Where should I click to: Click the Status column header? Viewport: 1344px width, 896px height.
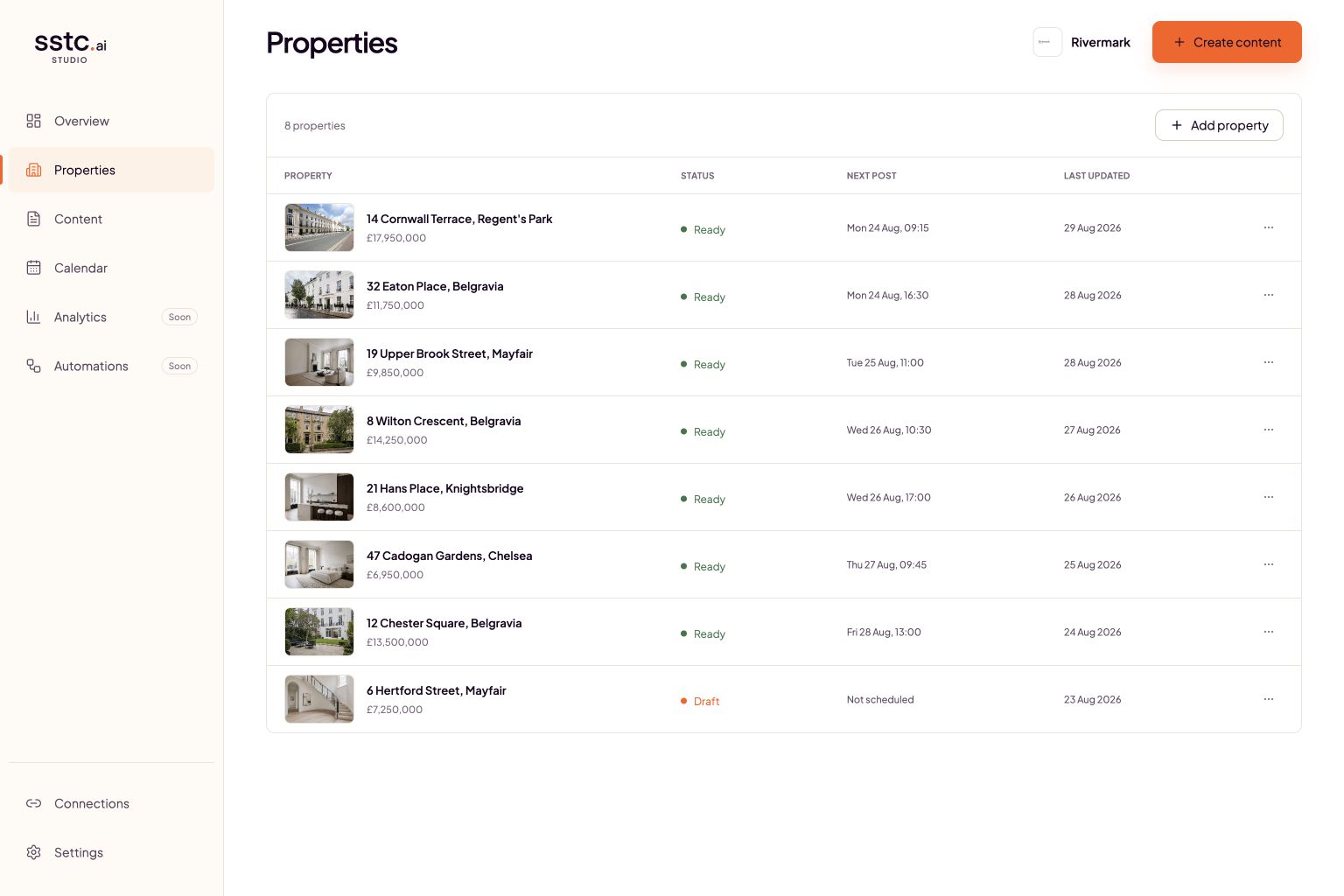[x=697, y=176]
